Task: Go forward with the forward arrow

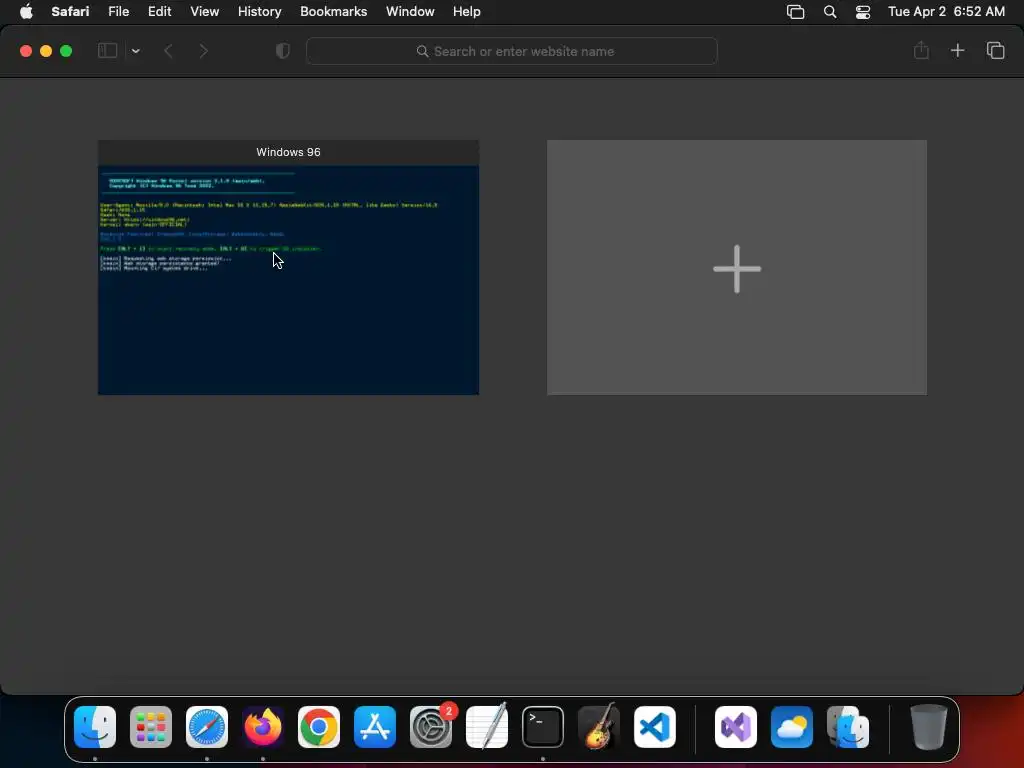Action: click(x=203, y=50)
